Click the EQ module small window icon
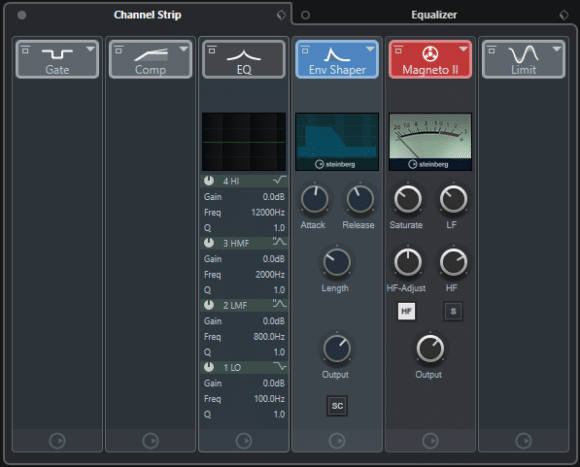 click(212, 50)
